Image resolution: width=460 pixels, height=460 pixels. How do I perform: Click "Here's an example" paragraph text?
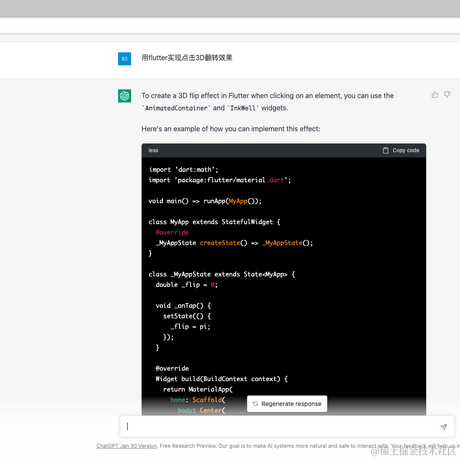pyautogui.click(x=231, y=129)
